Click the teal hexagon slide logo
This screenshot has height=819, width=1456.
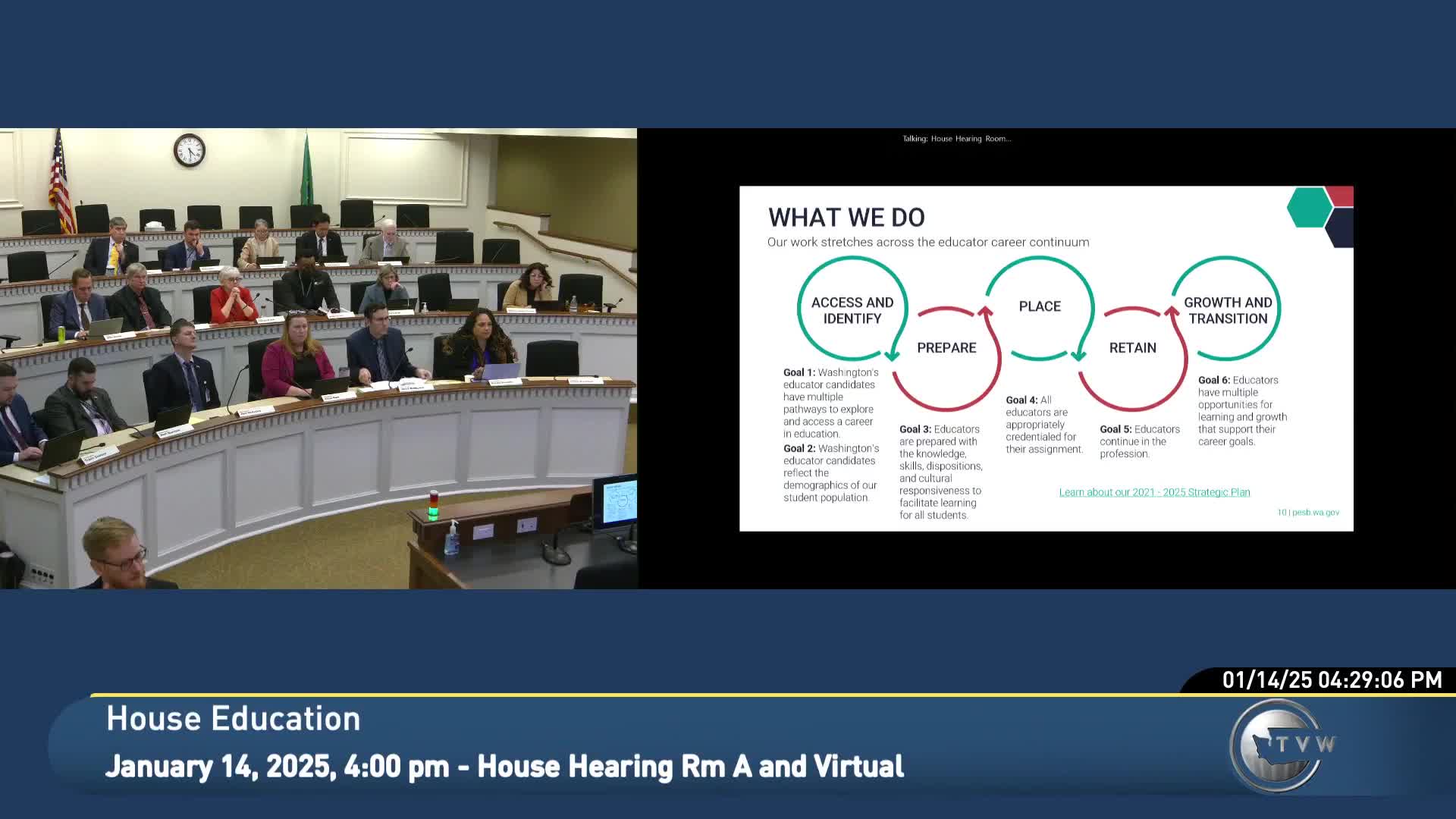(1309, 206)
